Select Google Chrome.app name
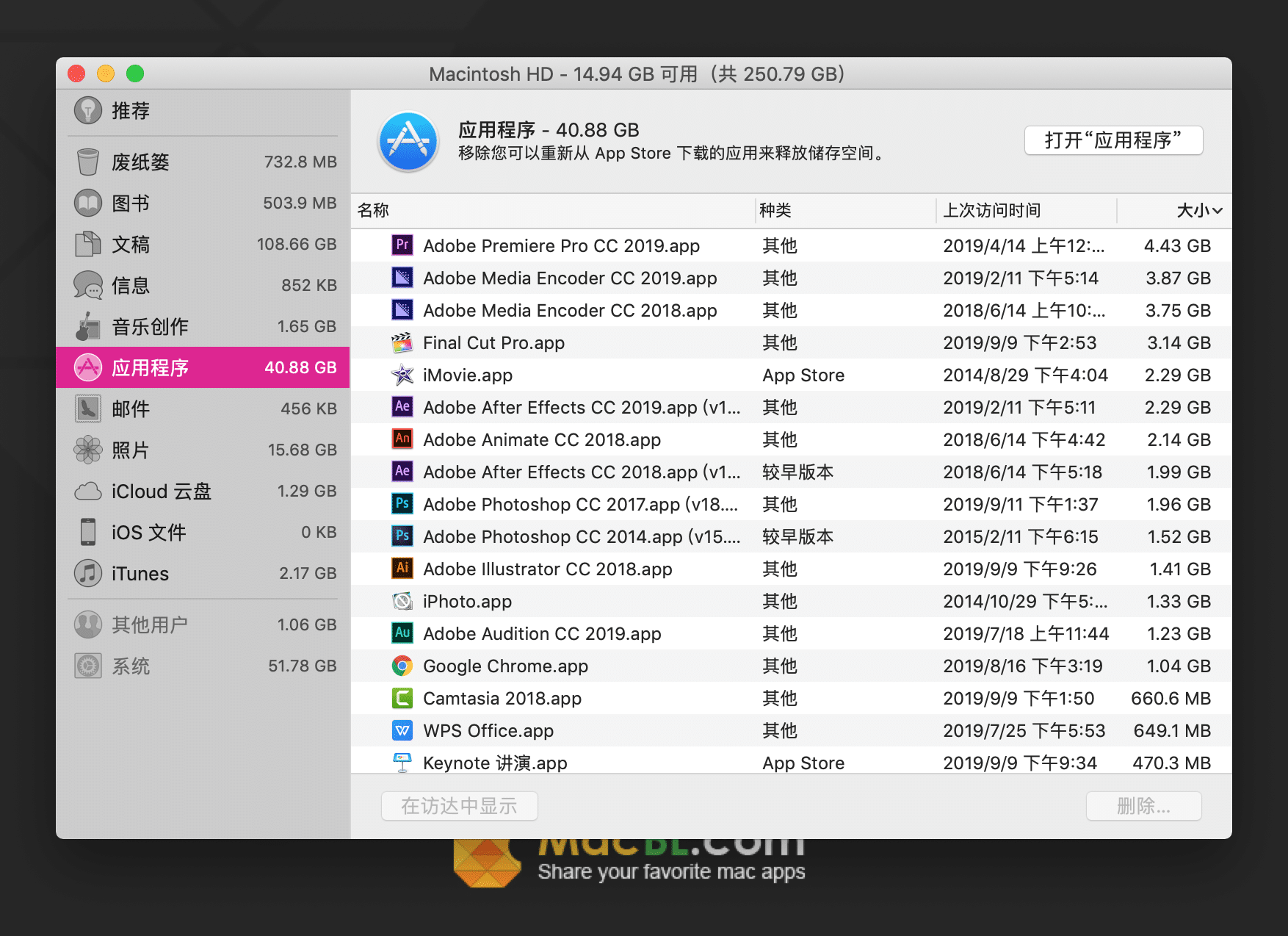Screen dimensions: 1288x936 point(505,666)
